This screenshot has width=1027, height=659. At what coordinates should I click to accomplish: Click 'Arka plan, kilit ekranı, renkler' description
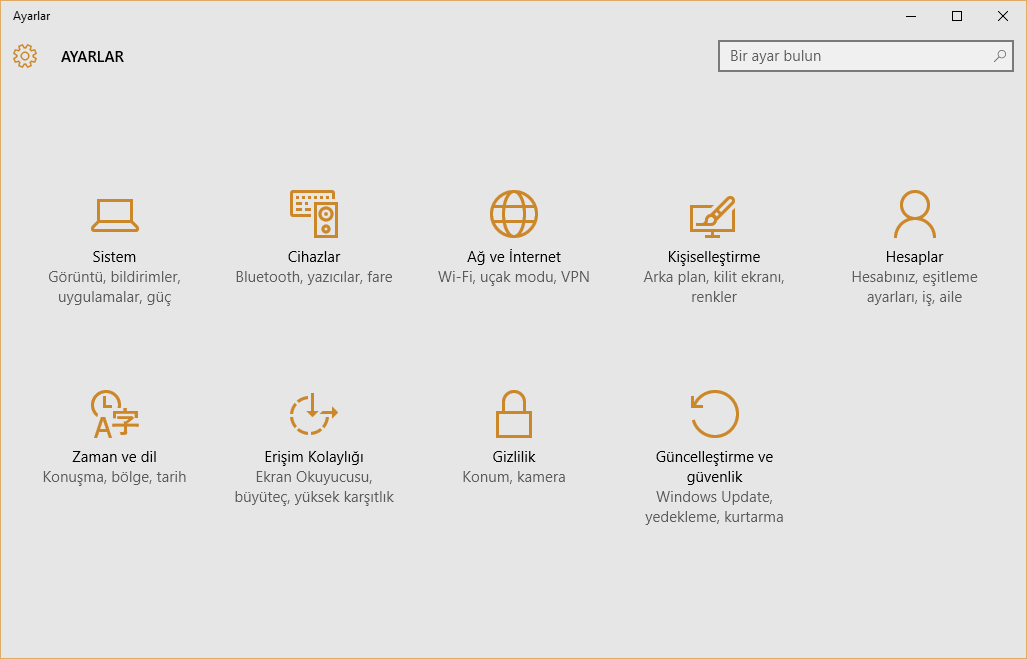pyautogui.click(x=714, y=287)
